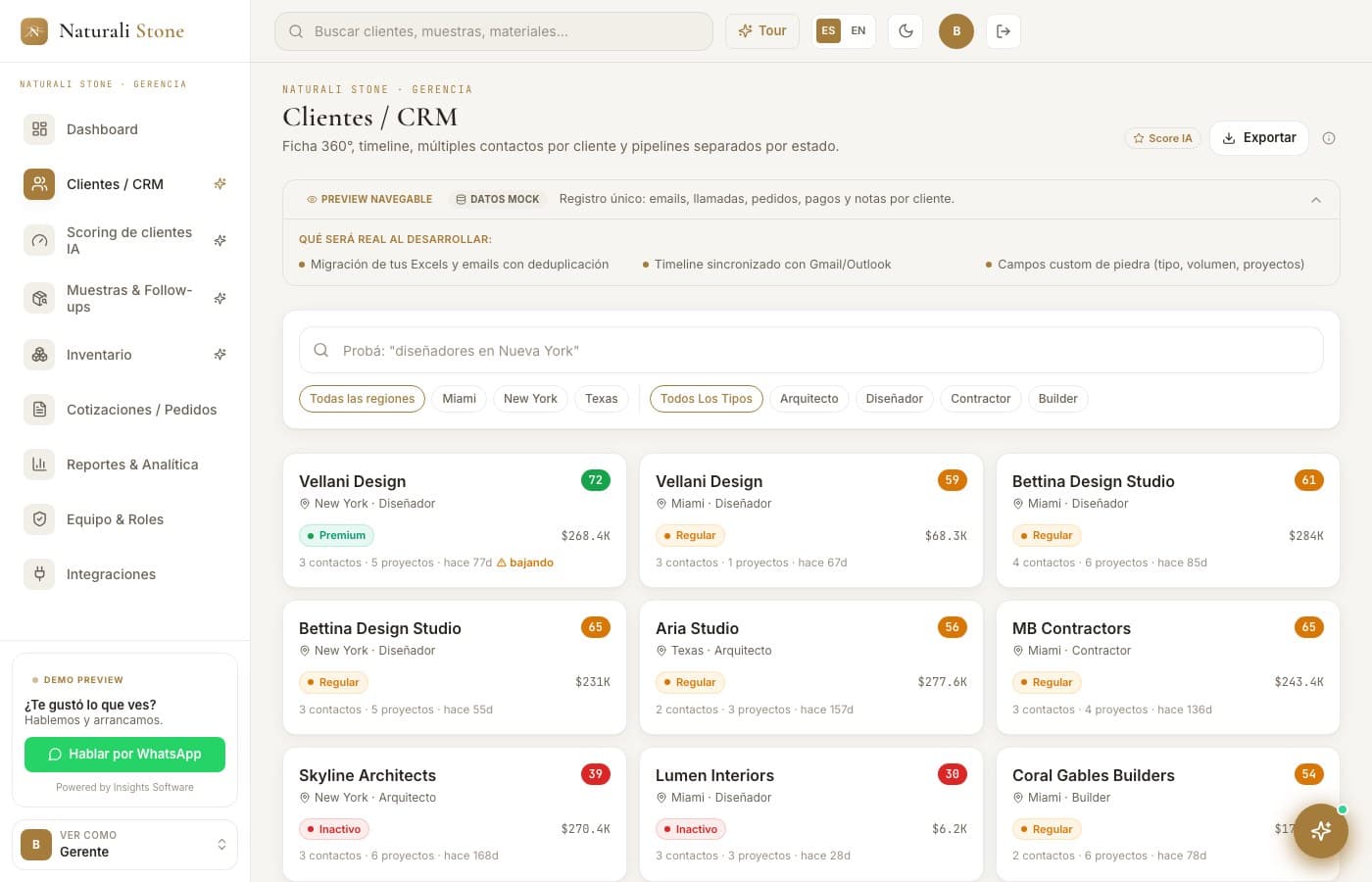Select the Clientes / CRM sidebar icon
Viewport: 1372px width, 882px height.
click(39, 184)
